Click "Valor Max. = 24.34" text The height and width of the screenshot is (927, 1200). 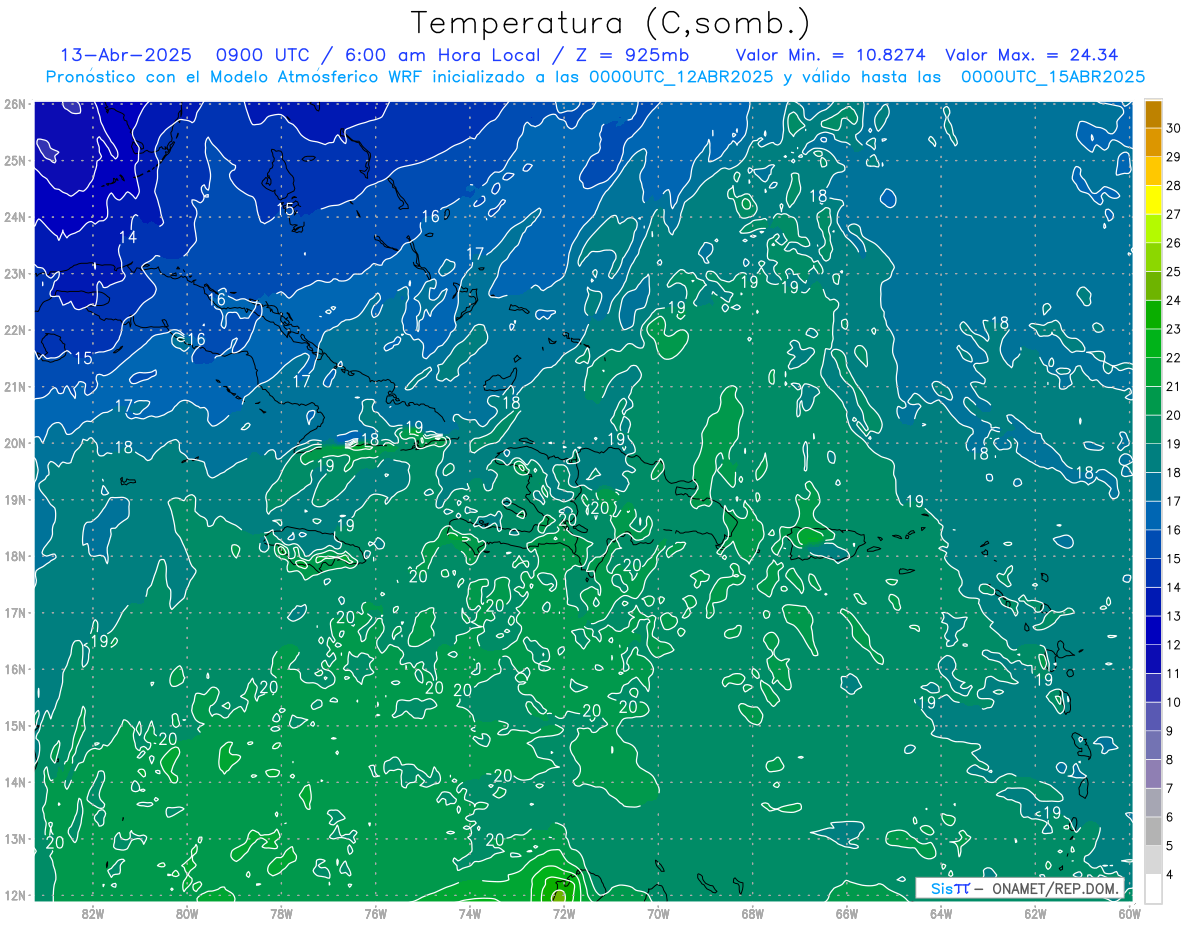coord(1031,55)
